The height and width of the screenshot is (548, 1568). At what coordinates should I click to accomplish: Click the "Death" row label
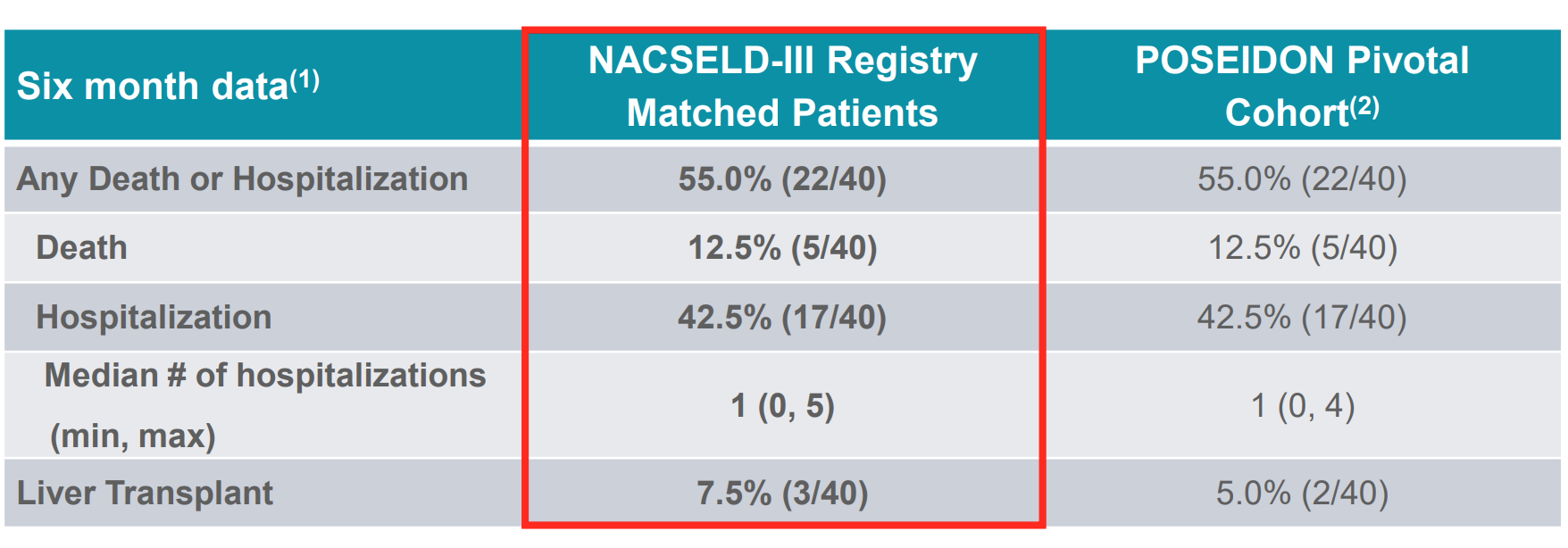click(x=81, y=248)
